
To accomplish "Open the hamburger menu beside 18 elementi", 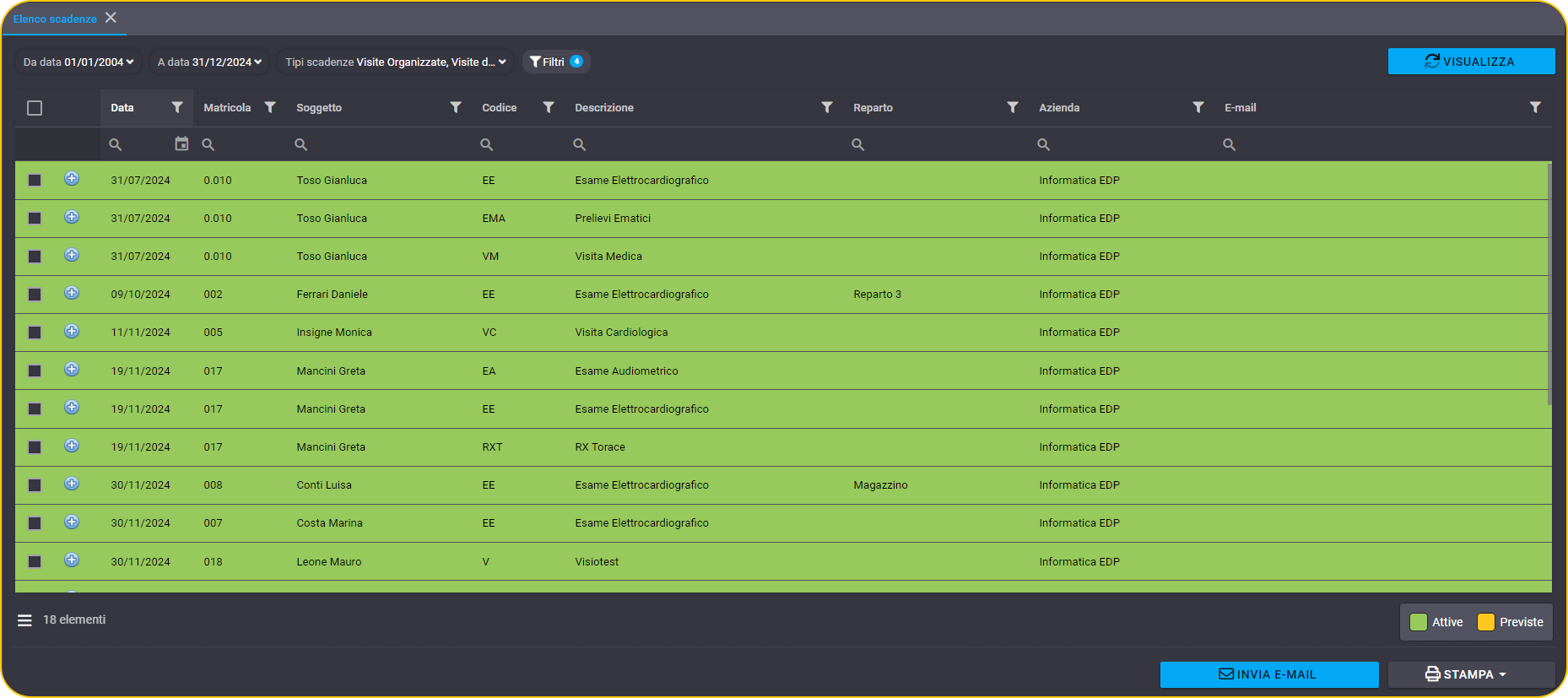I will coord(24,620).
